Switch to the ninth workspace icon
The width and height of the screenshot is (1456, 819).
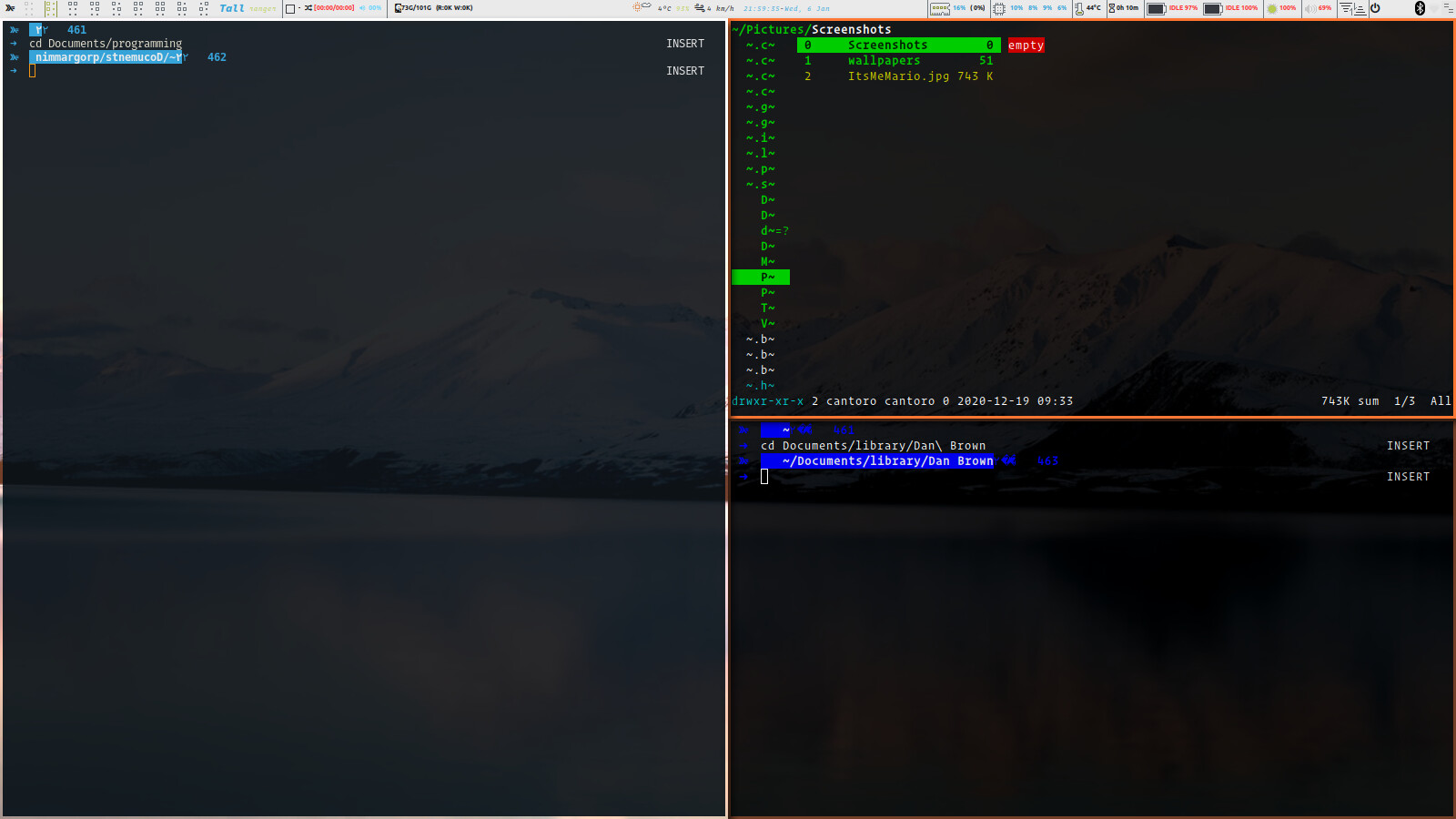click(x=204, y=8)
